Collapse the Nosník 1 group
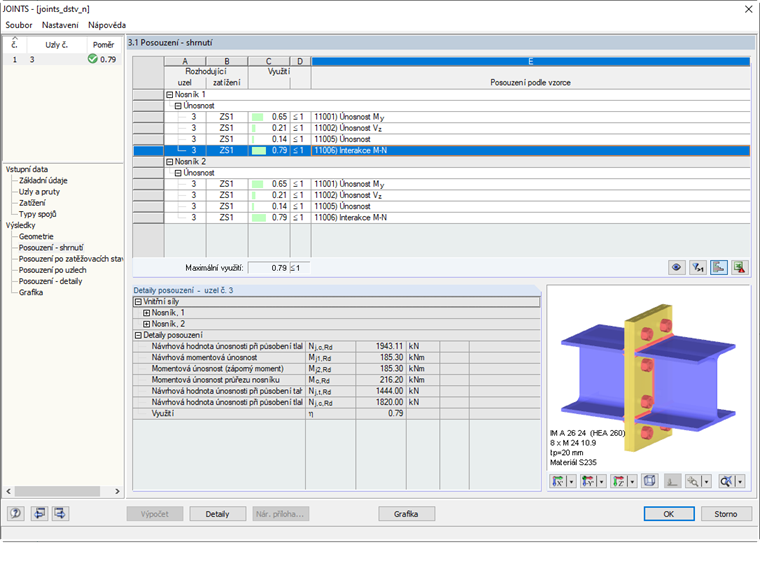 click(170, 95)
